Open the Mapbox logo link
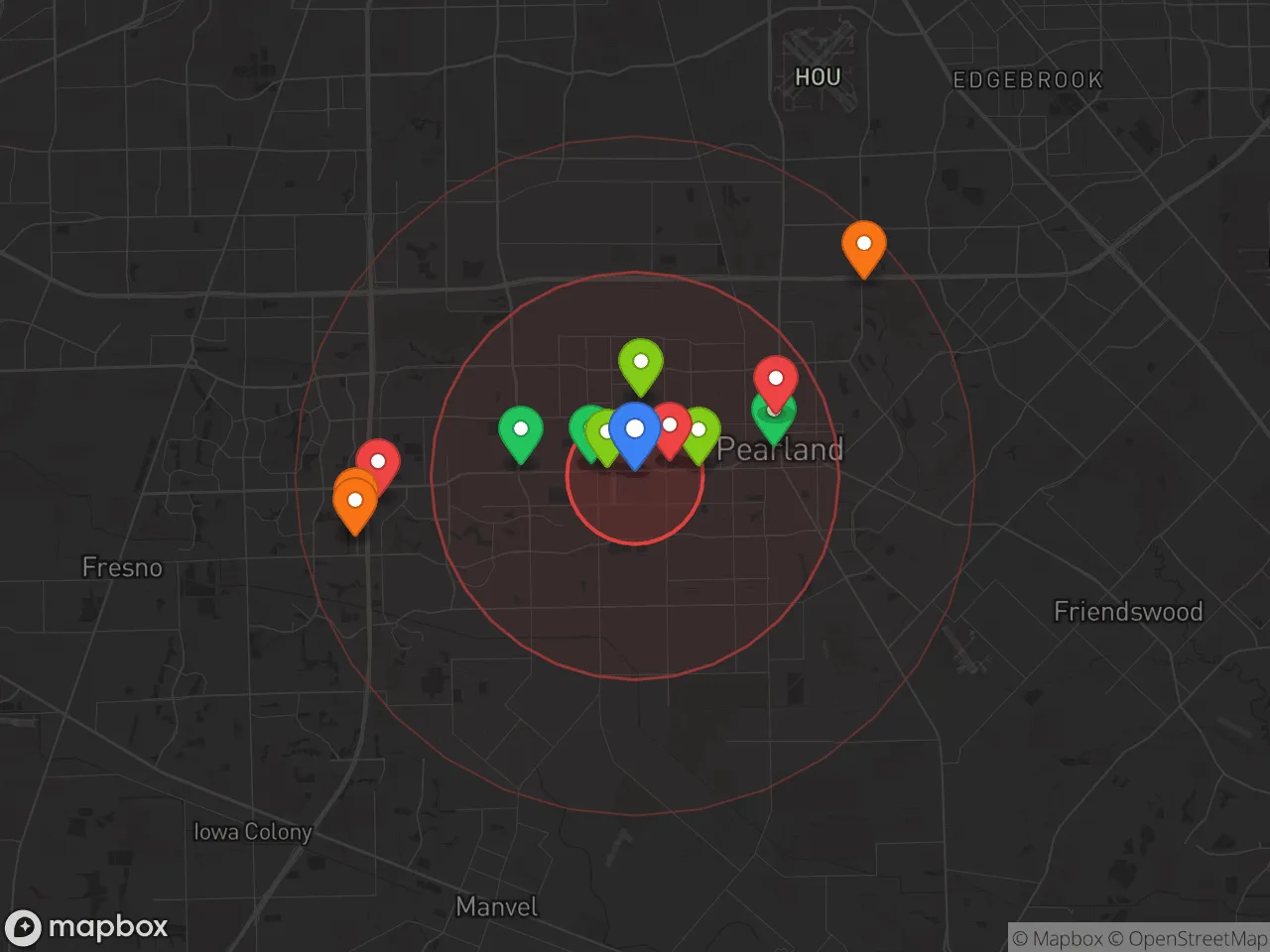The width and height of the screenshot is (1270, 952). [87, 927]
